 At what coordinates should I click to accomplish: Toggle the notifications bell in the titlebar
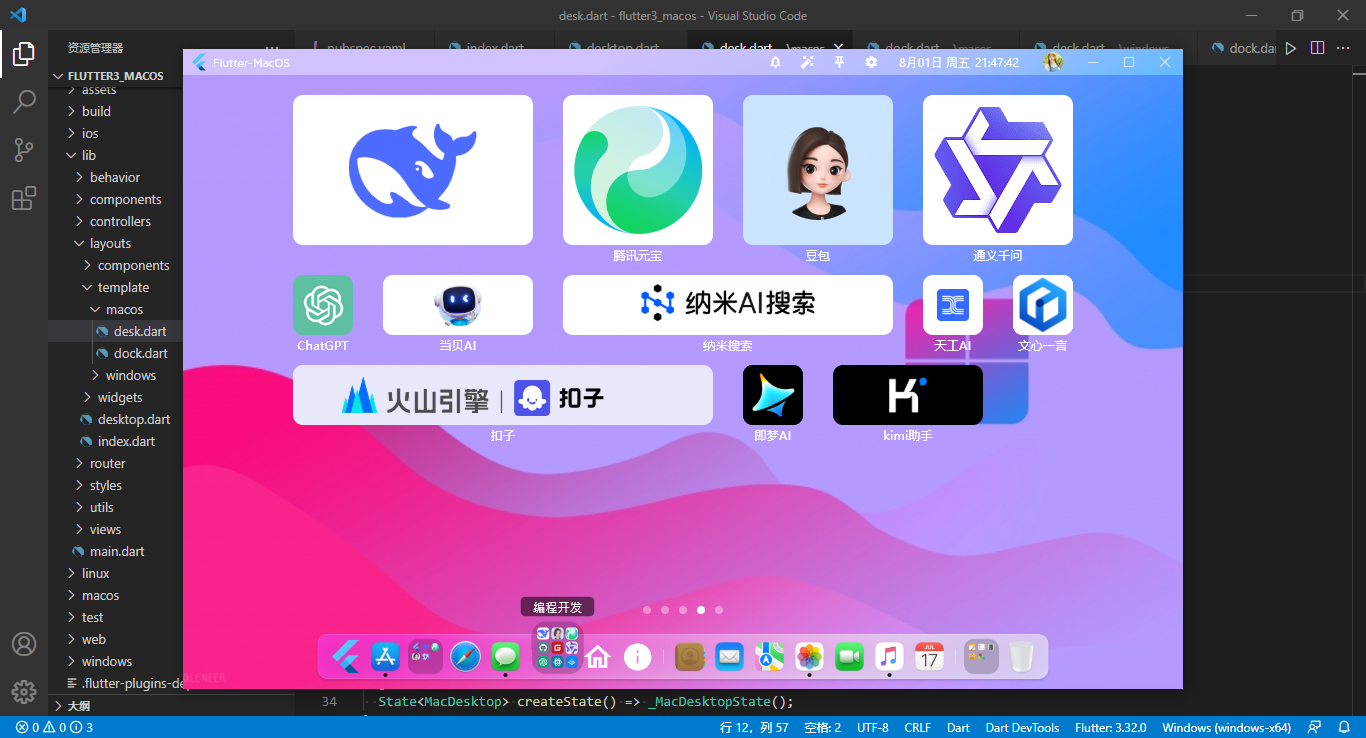[x=775, y=61]
